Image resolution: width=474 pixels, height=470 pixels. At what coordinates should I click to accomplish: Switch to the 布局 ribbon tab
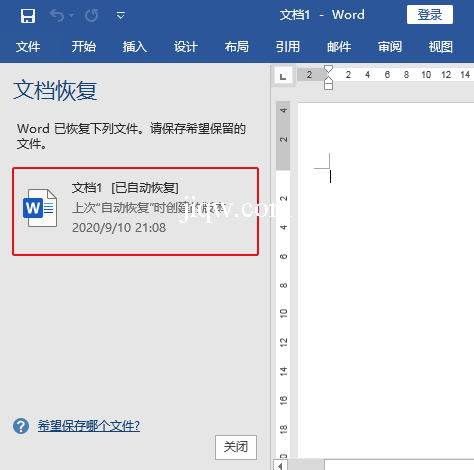coord(236,47)
